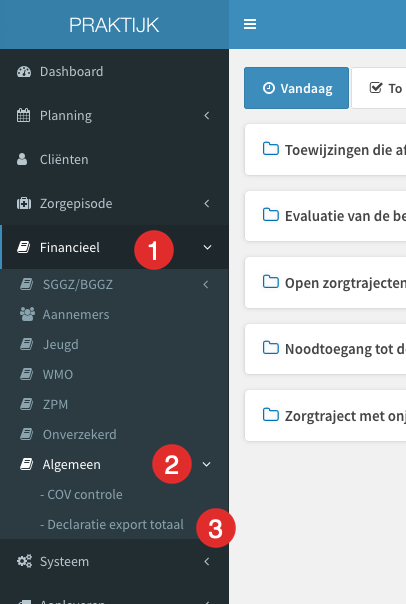Expand the Planning menu arrow
Screen dimensions: 406x604
tap(207, 116)
